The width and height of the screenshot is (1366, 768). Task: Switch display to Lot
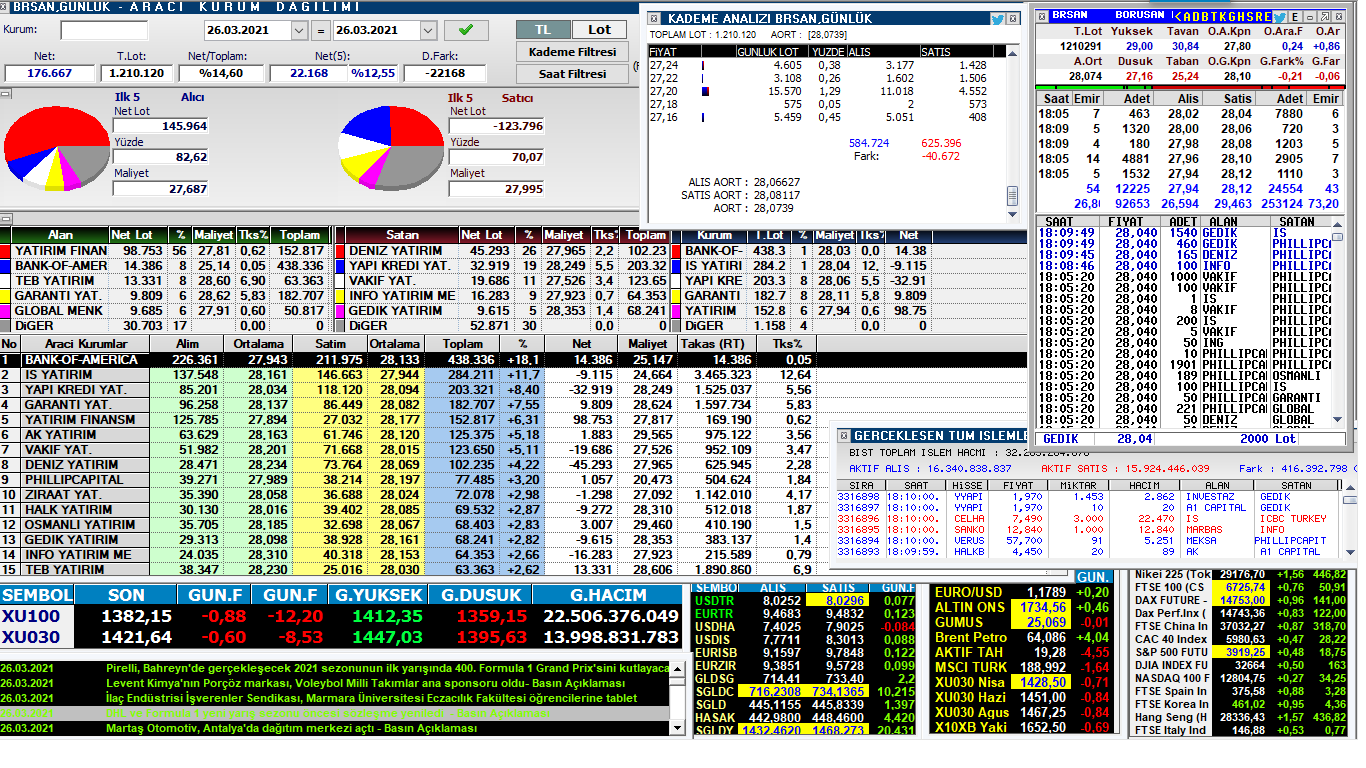[599, 30]
